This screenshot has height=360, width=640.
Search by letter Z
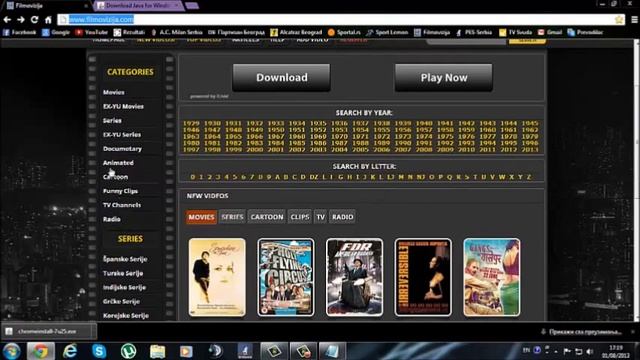(529, 177)
